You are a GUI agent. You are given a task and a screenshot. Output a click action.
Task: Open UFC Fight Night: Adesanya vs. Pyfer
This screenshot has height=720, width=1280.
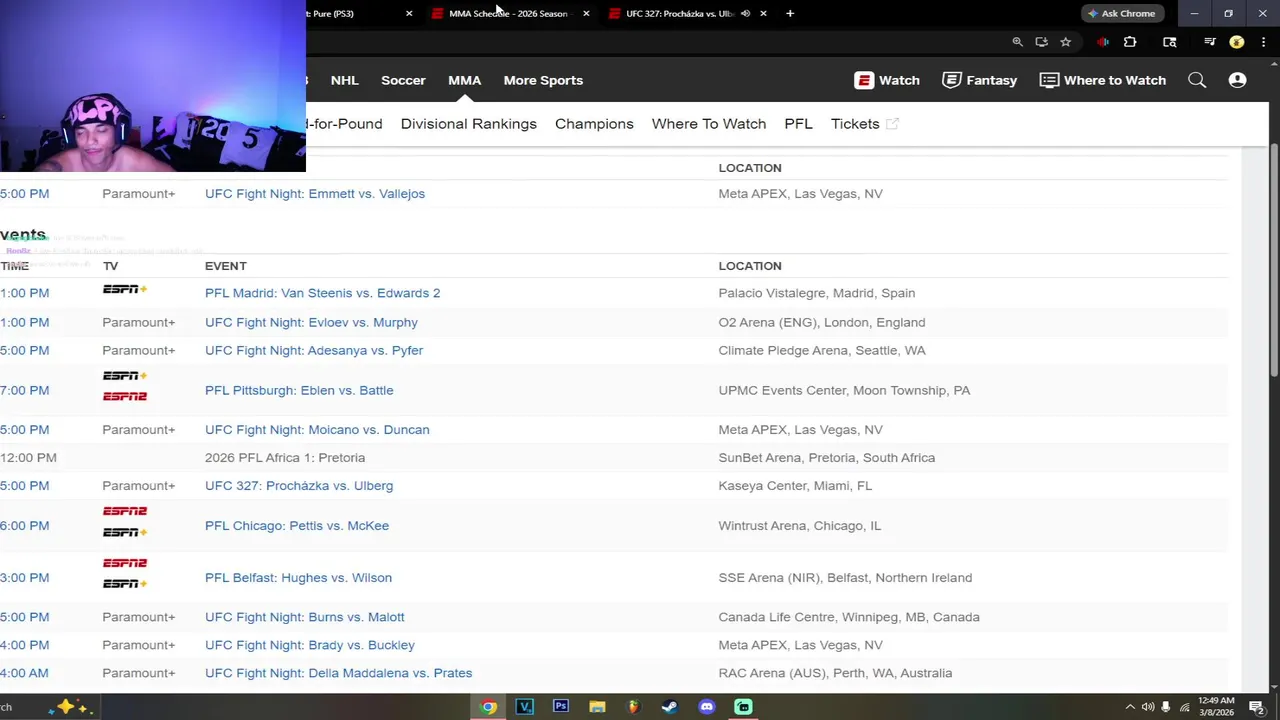pyautogui.click(x=314, y=350)
